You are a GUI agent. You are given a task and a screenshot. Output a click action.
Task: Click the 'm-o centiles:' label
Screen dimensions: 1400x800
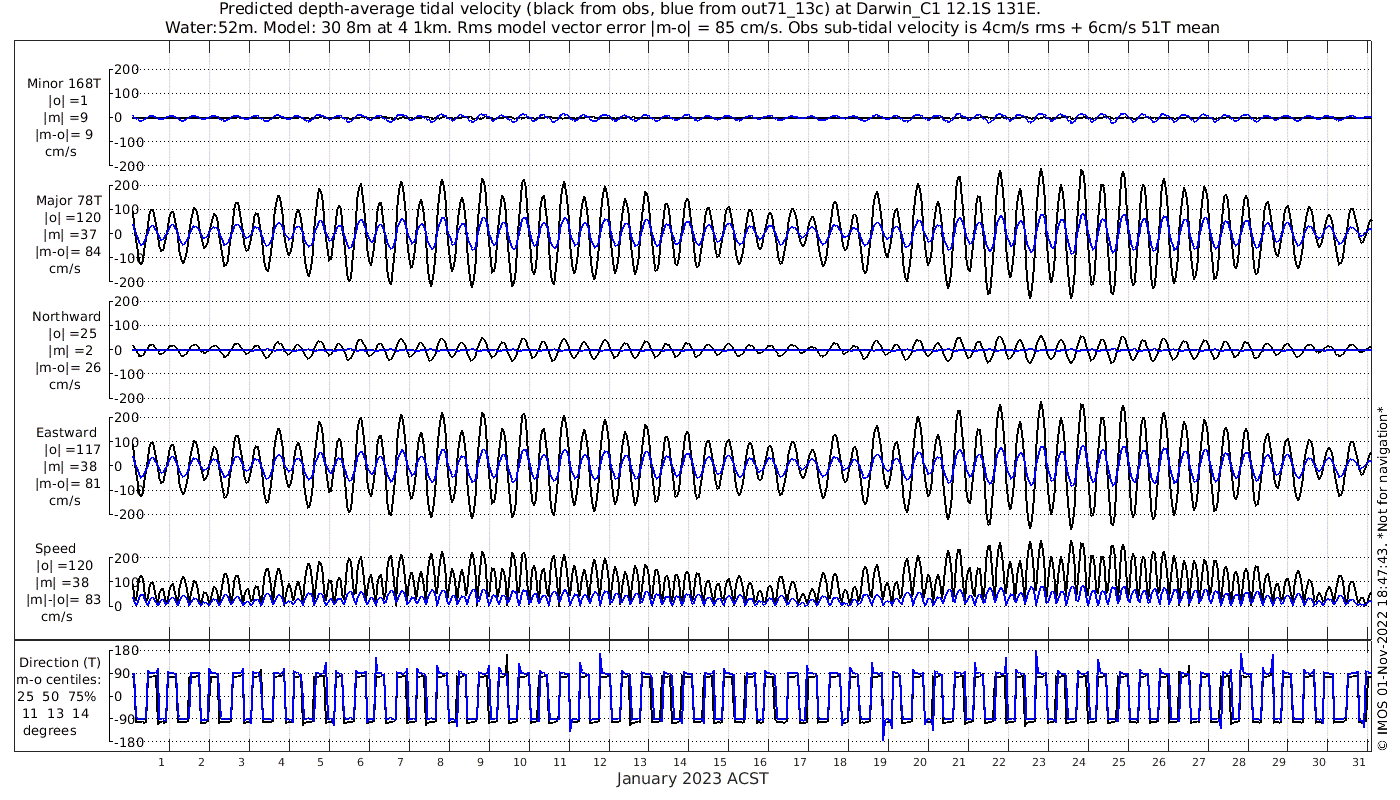60,680
